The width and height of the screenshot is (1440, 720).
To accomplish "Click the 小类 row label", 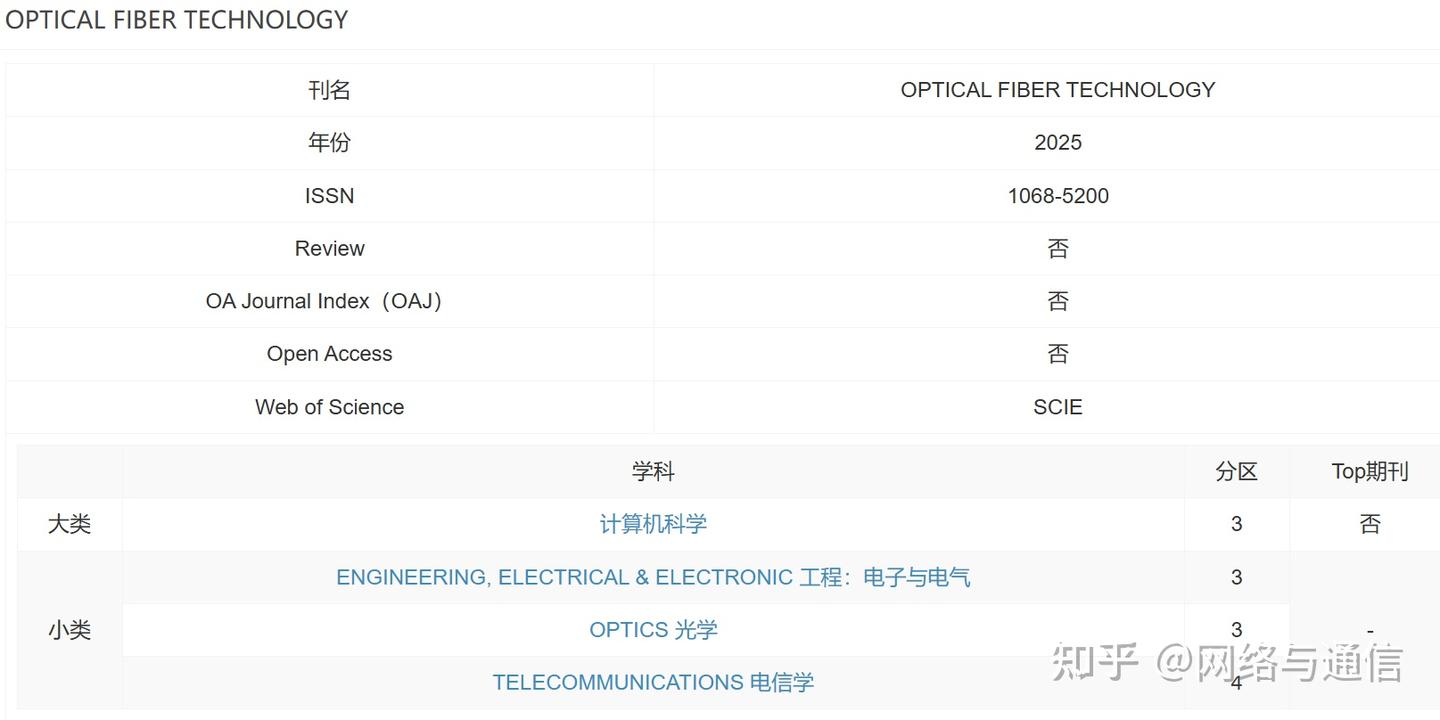I will (70, 630).
